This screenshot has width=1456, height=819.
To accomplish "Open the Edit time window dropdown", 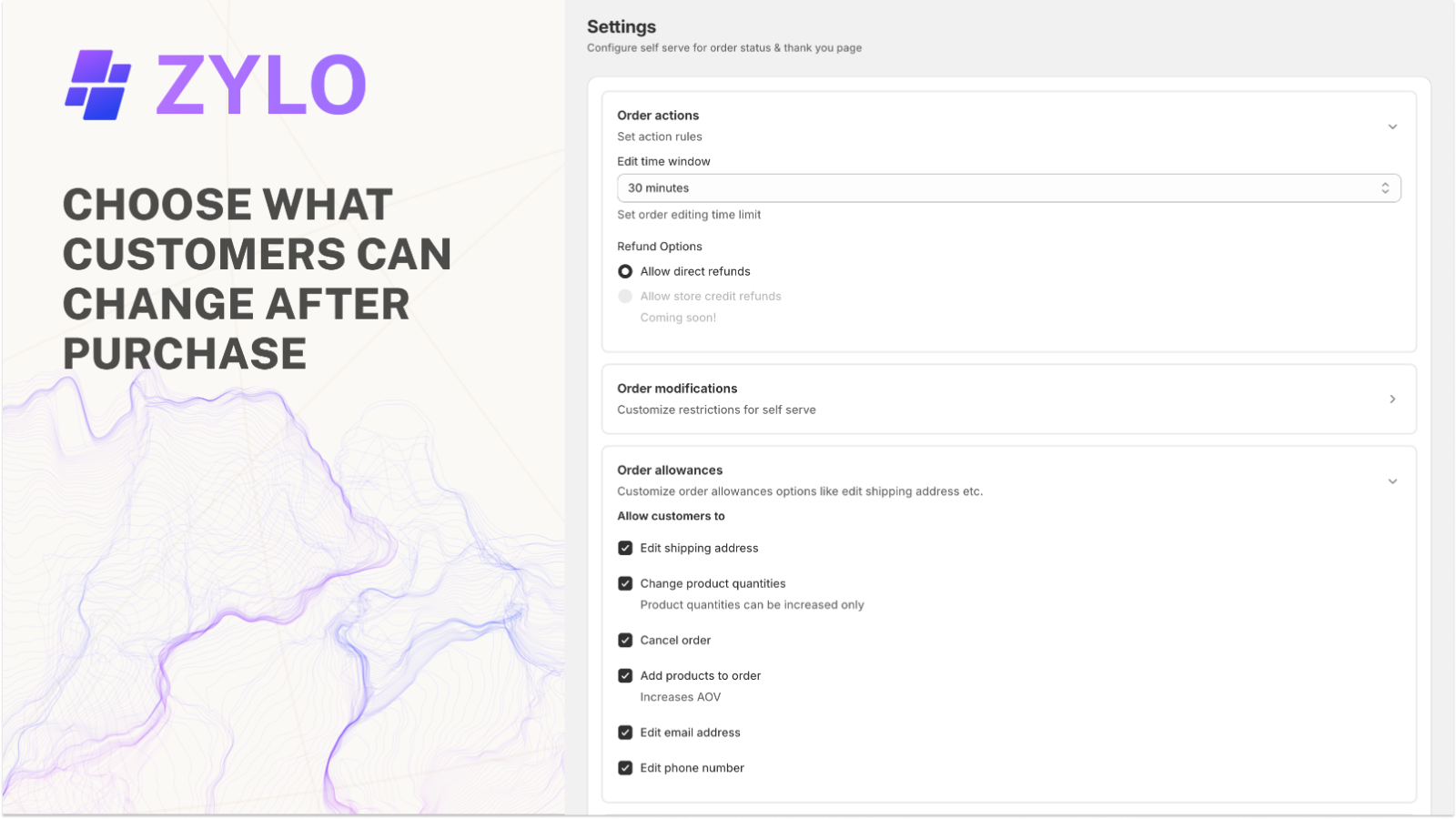I will coord(1008,188).
